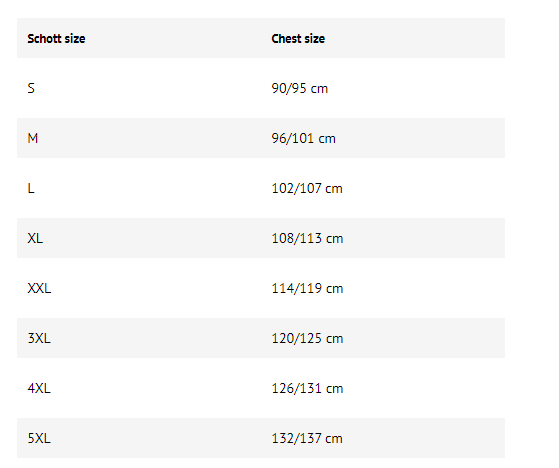Select the 3XL size cell
Viewport: 559px width, 468px height.
(39, 338)
